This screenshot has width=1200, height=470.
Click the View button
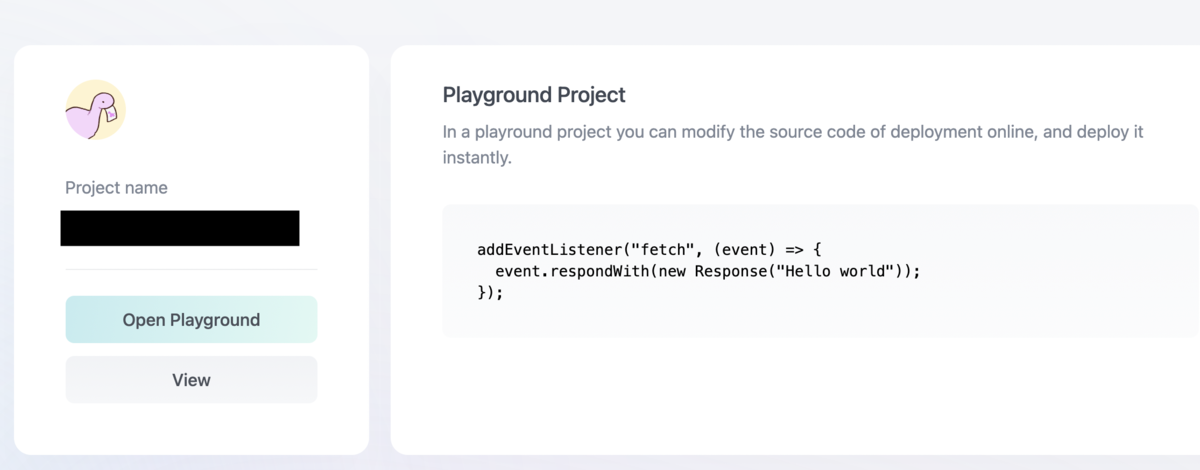(x=191, y=380)
